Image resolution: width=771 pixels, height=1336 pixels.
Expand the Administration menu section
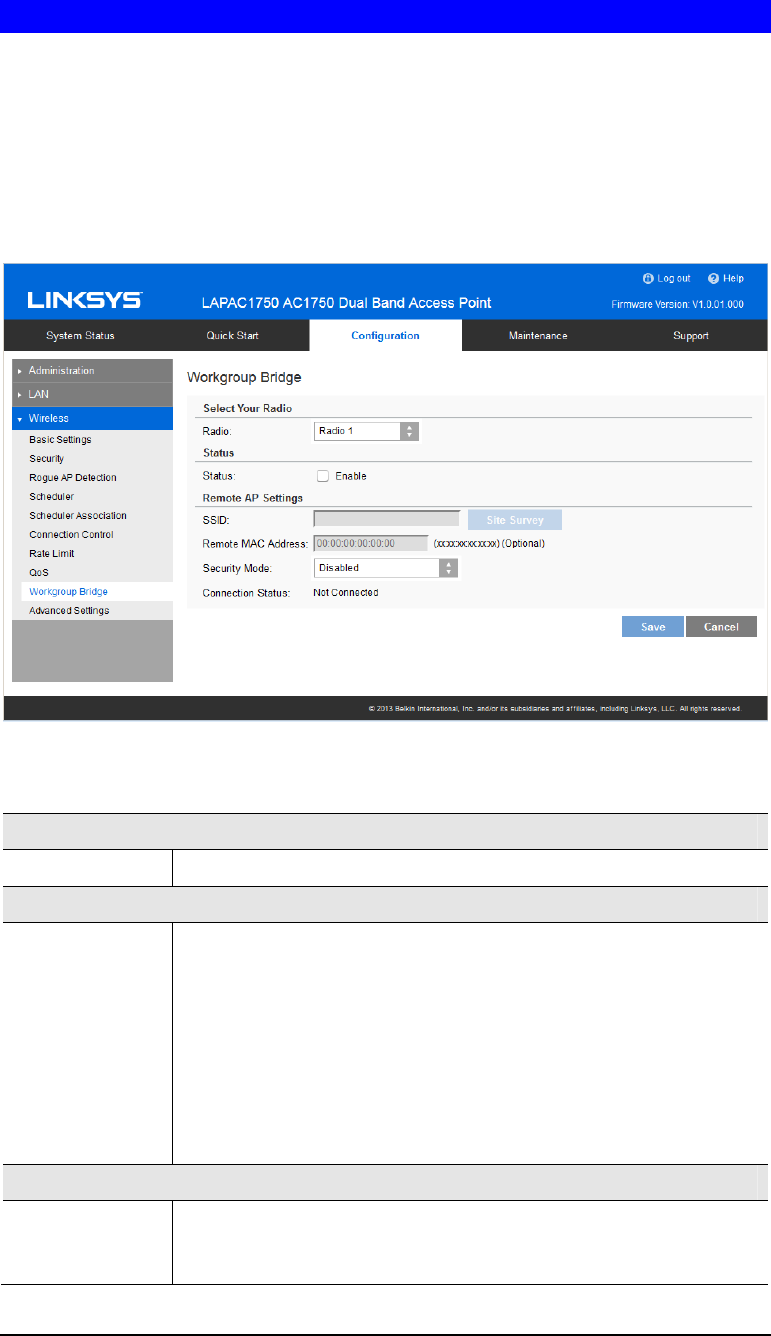click(92, 371)
